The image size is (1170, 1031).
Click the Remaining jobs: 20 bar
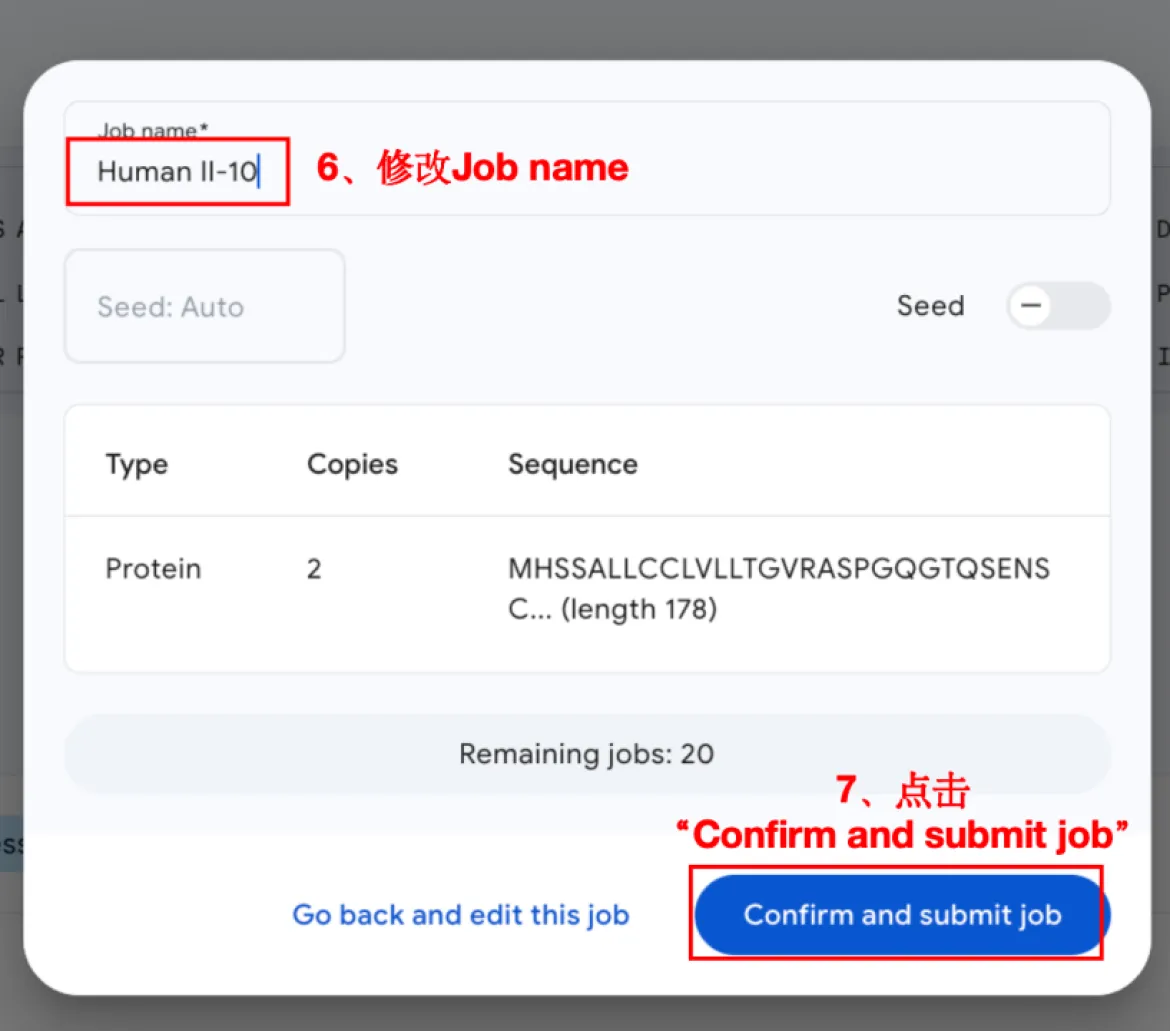(586, 753)
